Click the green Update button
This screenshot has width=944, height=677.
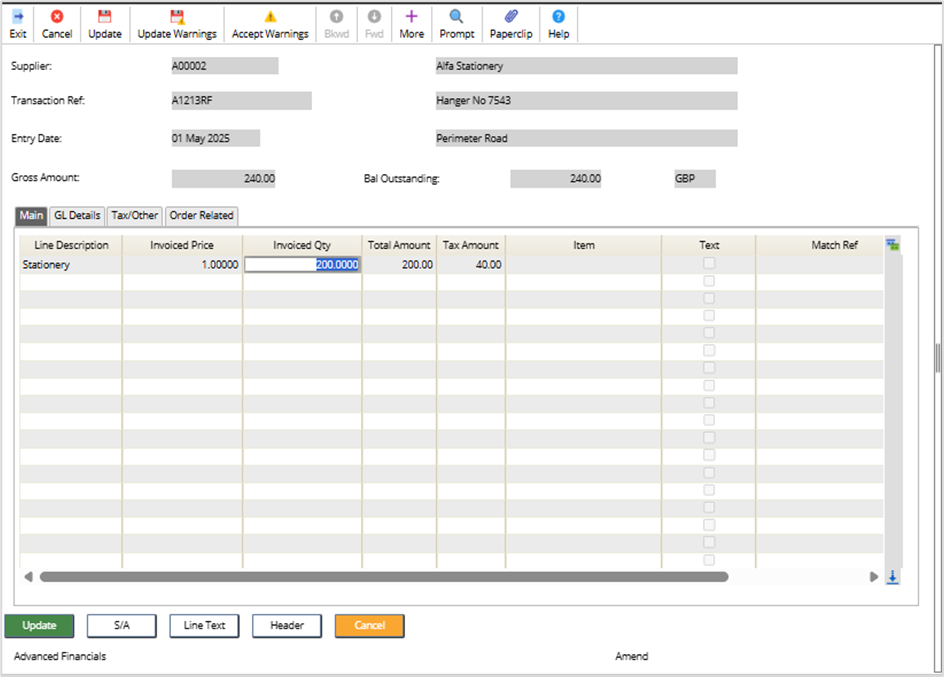click(39, 626)
